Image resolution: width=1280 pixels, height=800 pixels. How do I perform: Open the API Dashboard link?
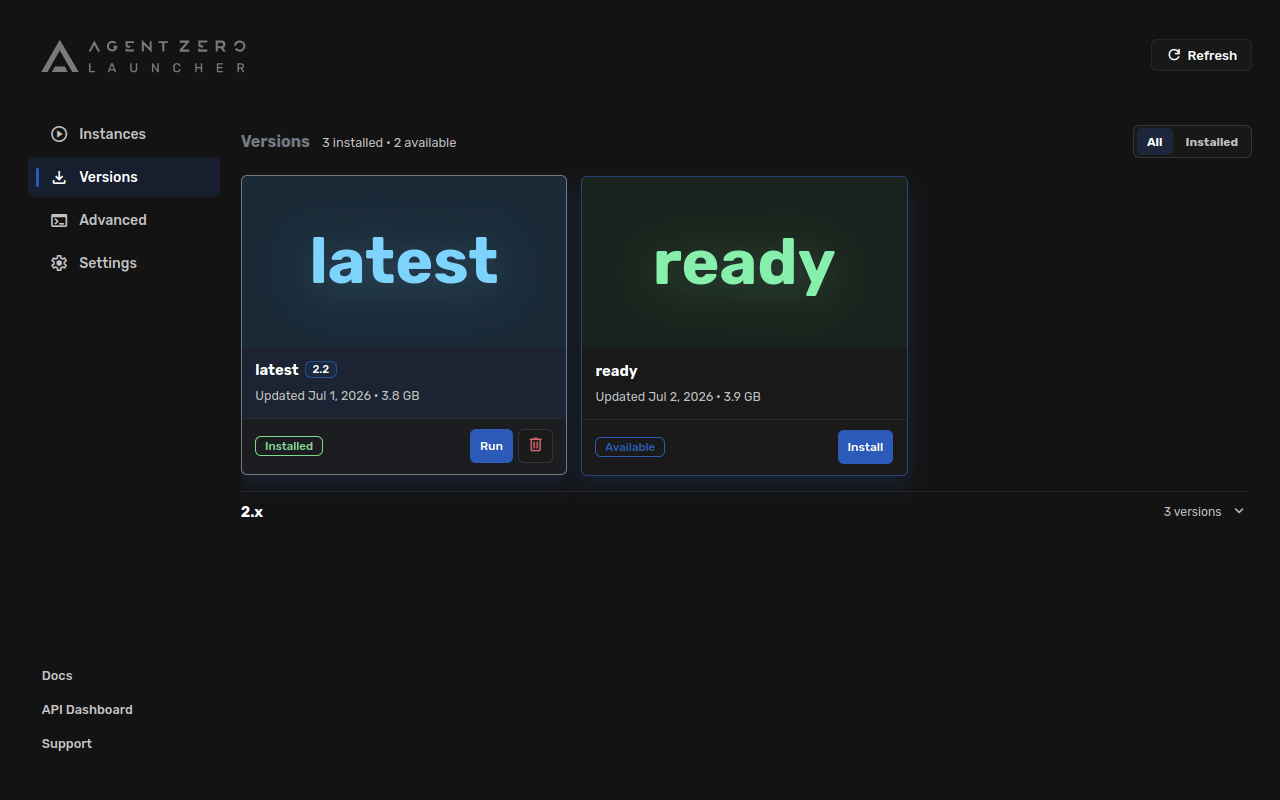pos(87,710)
